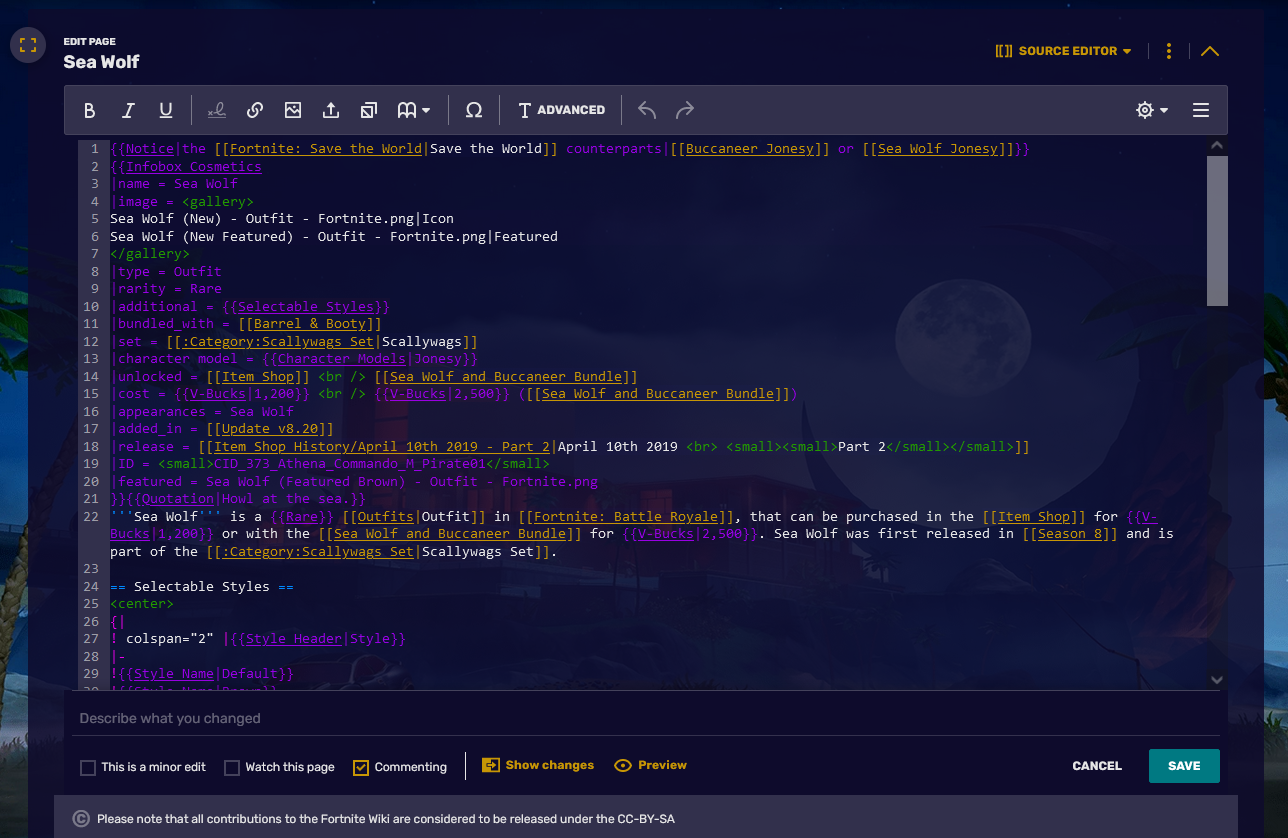Apply bold formatting

click(89, 110)
